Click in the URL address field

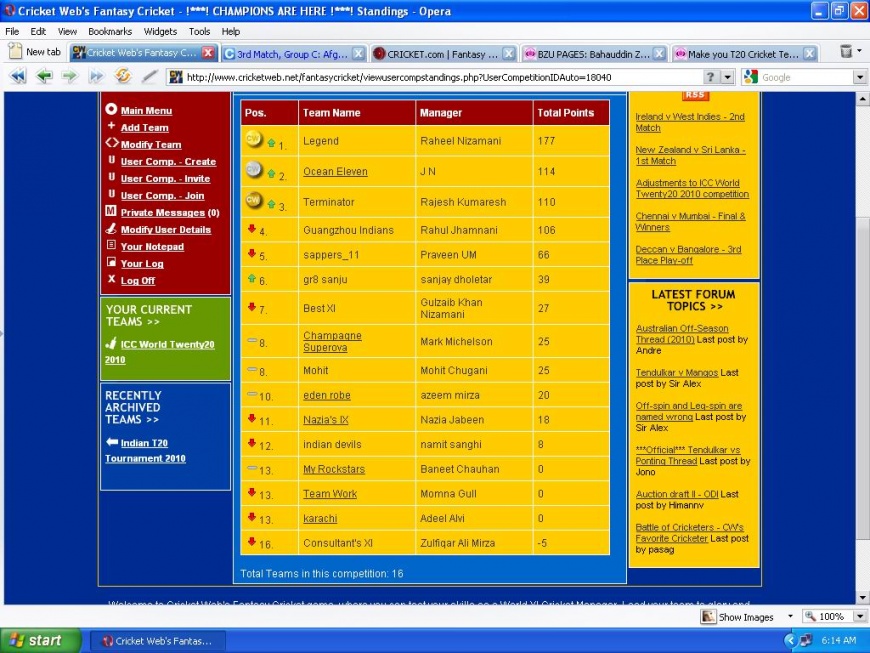tap(440, 77)
